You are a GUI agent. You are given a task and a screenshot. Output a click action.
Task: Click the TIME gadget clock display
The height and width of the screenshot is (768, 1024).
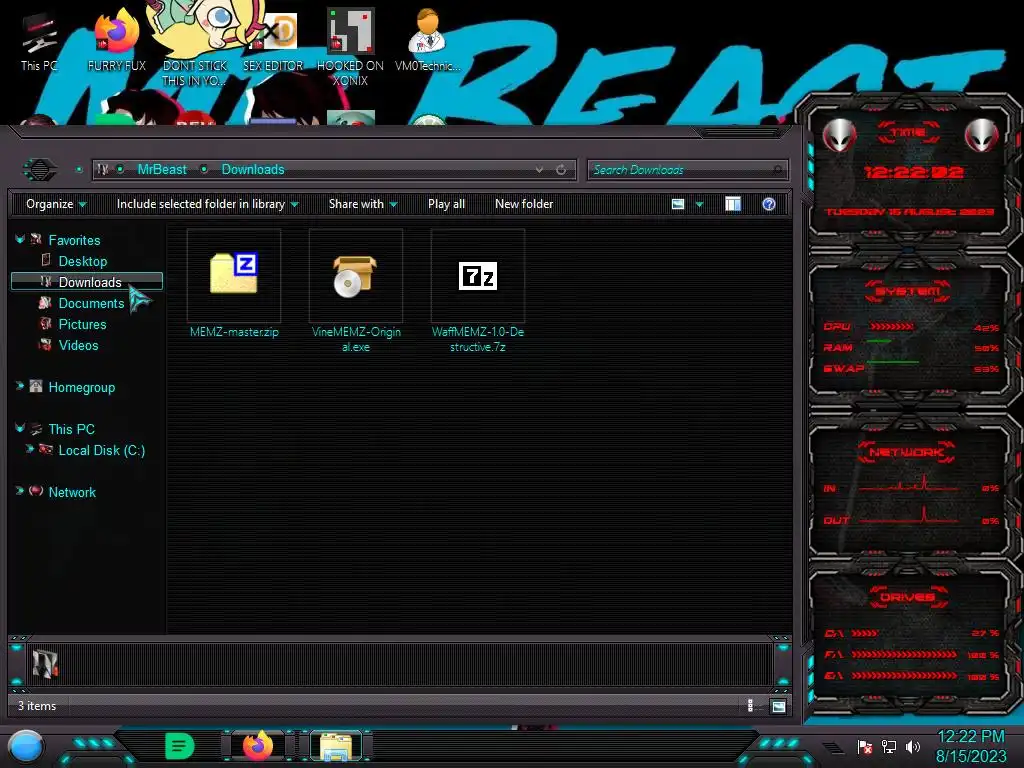point(913,172)
